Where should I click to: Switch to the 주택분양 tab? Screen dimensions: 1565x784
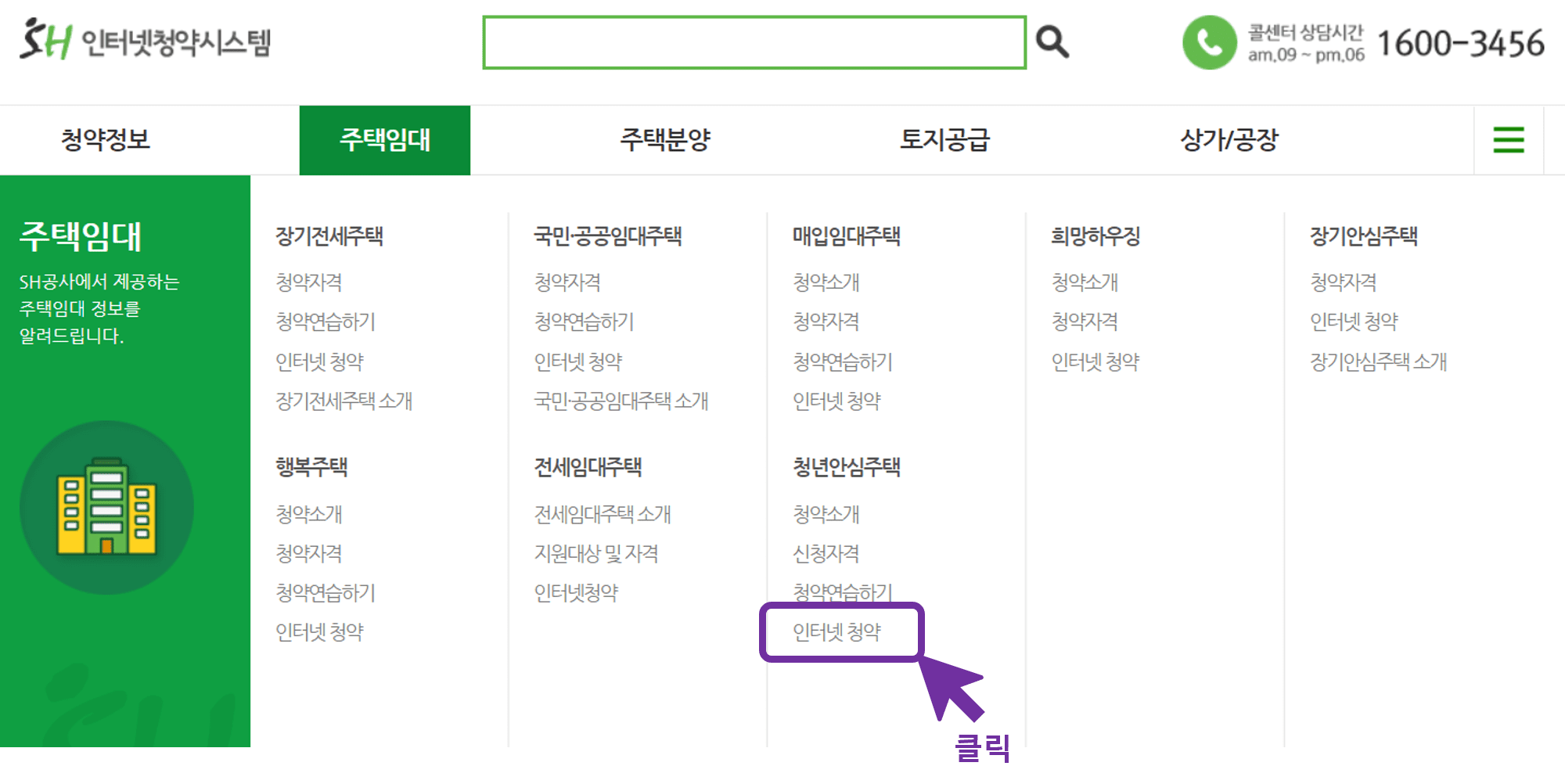click(665, 140)
